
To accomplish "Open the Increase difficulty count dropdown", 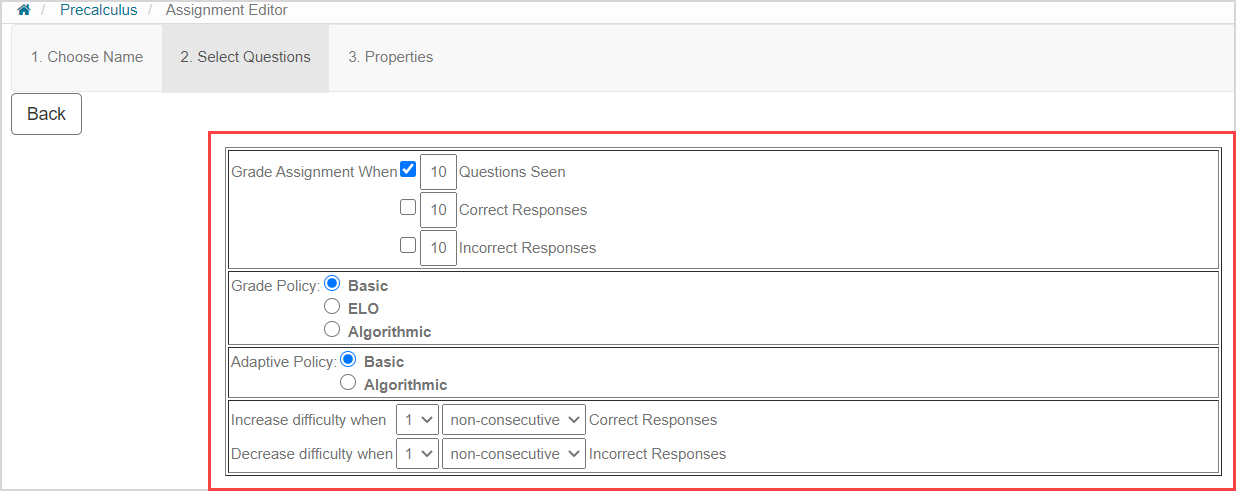I will [417, 420].
